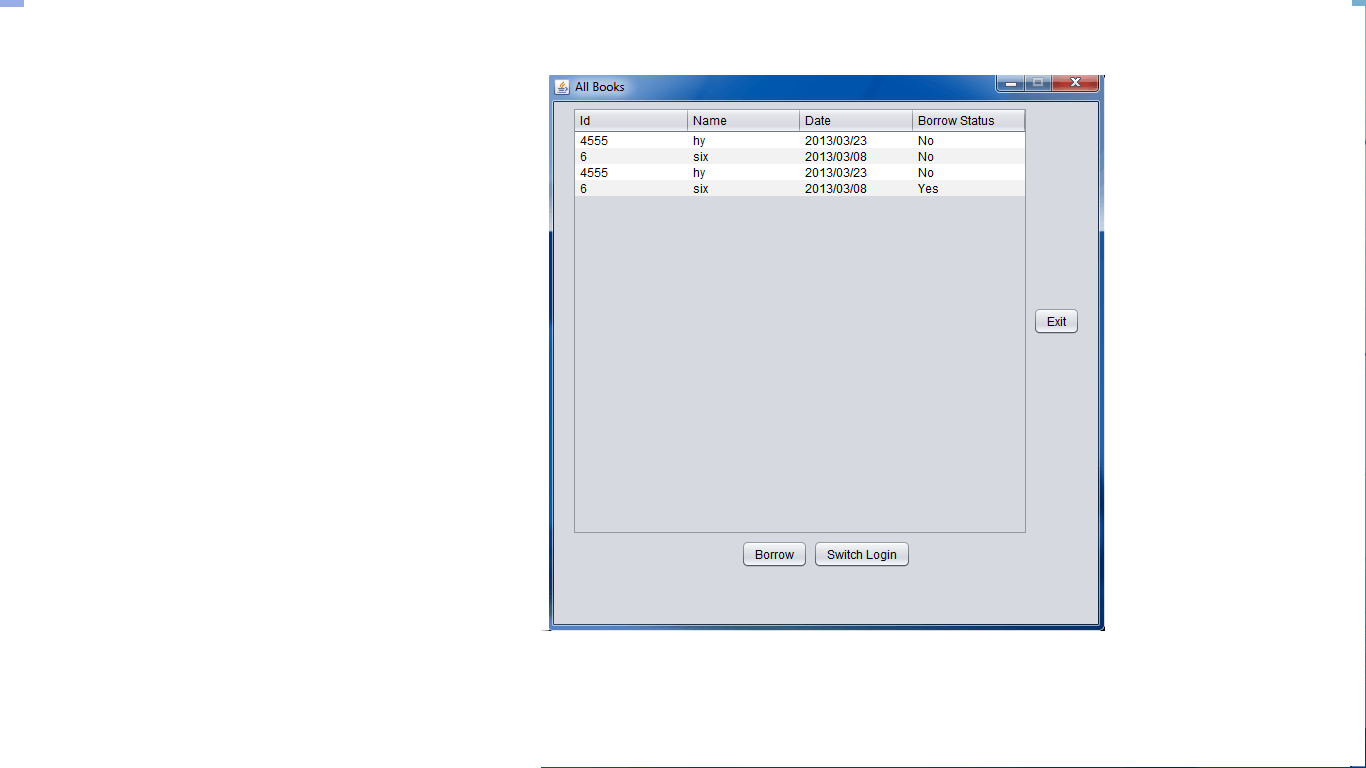Click the Switch Login button
Screen dimensions: 1366x768
point(862,554)
